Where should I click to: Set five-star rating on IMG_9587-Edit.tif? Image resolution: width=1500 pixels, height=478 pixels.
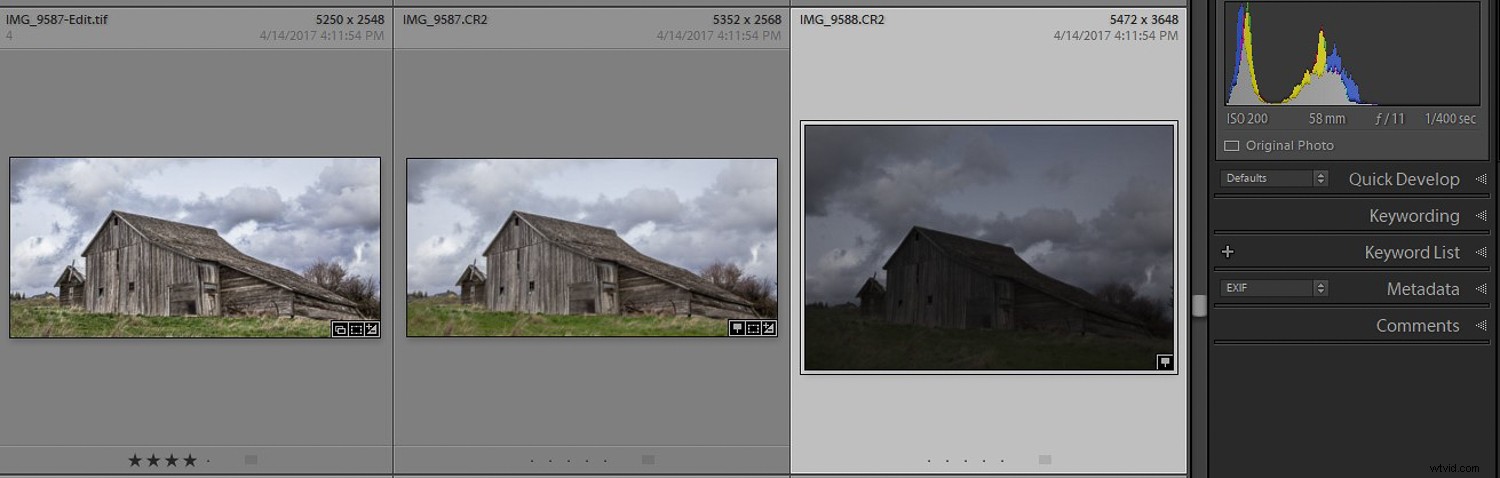[x=208, y=461]
